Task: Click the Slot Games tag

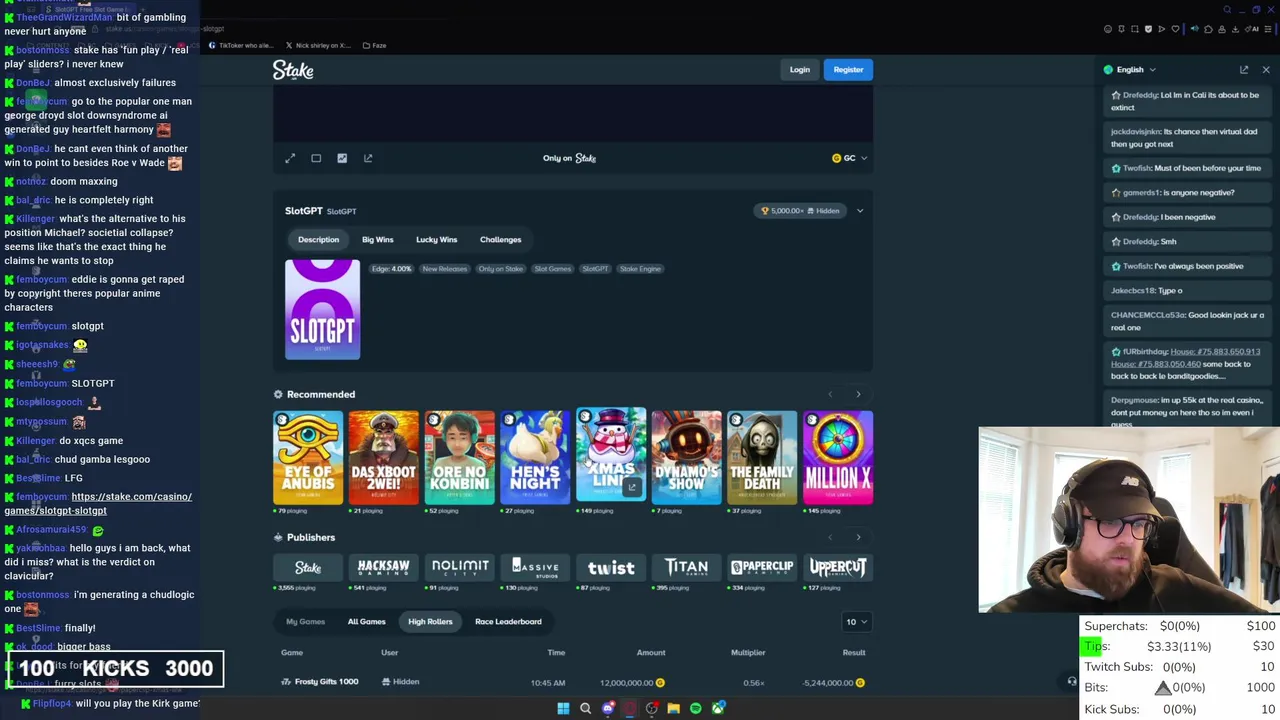Action: (x=552, y=269)
